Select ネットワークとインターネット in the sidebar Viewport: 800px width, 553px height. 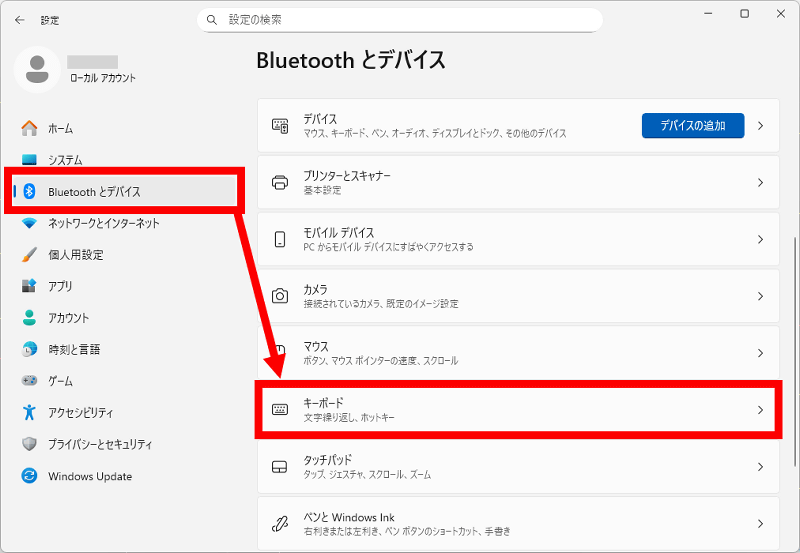pos(103,223)
